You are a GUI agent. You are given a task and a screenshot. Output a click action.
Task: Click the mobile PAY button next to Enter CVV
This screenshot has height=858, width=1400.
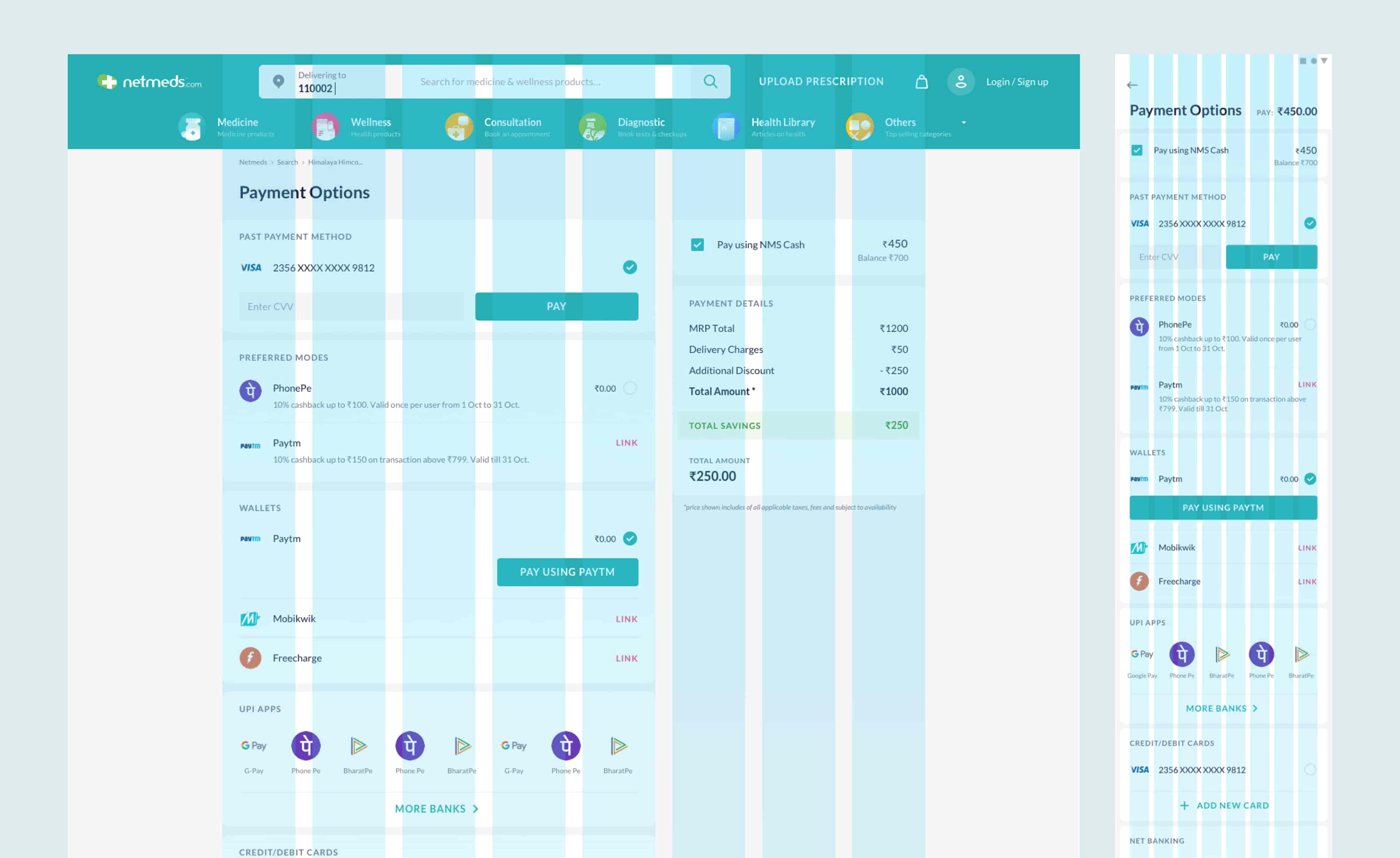point(1271,257)
